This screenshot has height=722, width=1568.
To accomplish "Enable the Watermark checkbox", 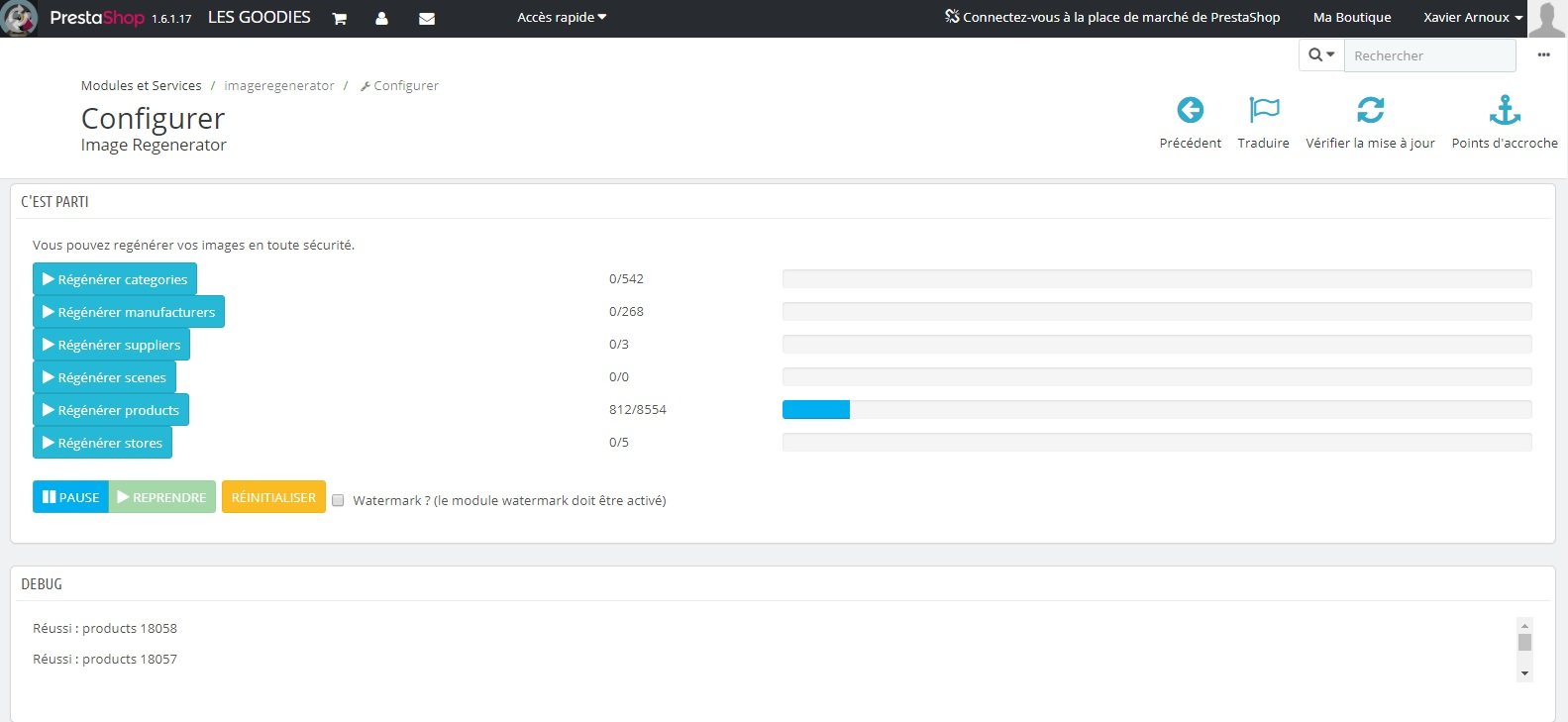I will pos(338,500).
